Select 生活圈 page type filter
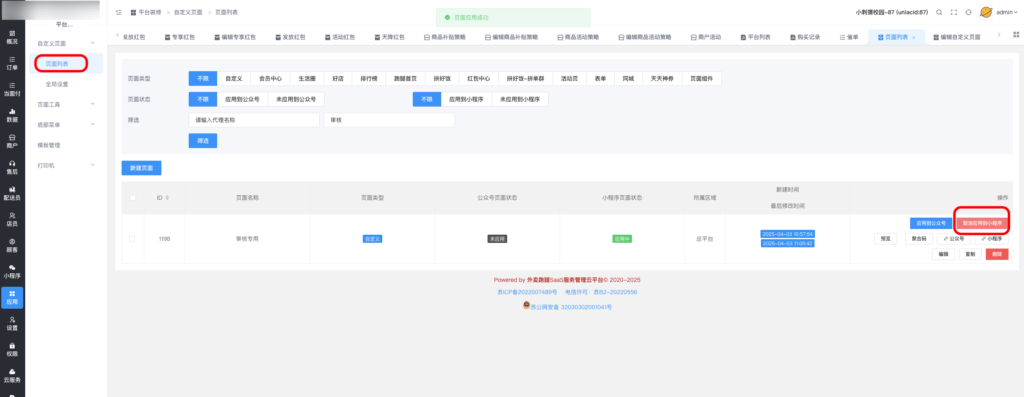Screen dimensions: 1024x397 (x=307, y=78)
